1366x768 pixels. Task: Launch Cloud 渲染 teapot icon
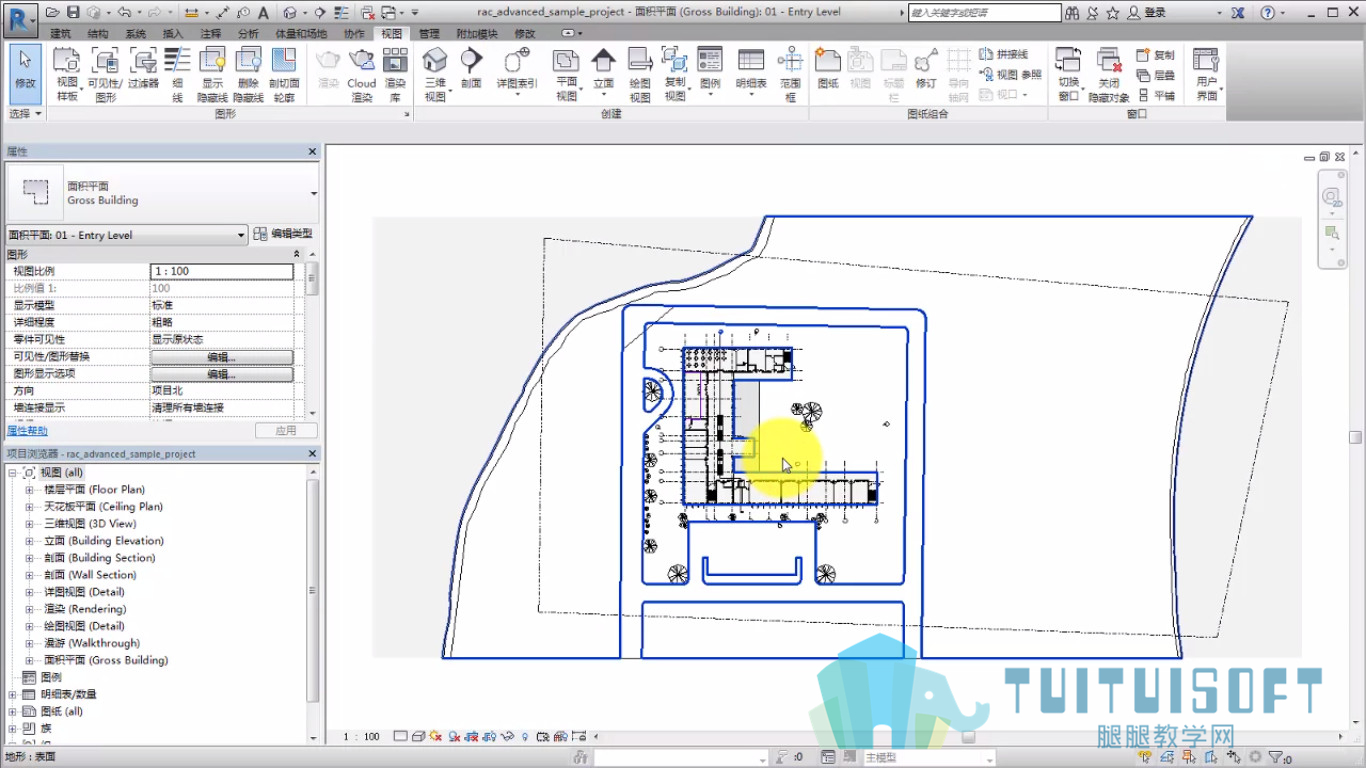(x=361, y=74)
